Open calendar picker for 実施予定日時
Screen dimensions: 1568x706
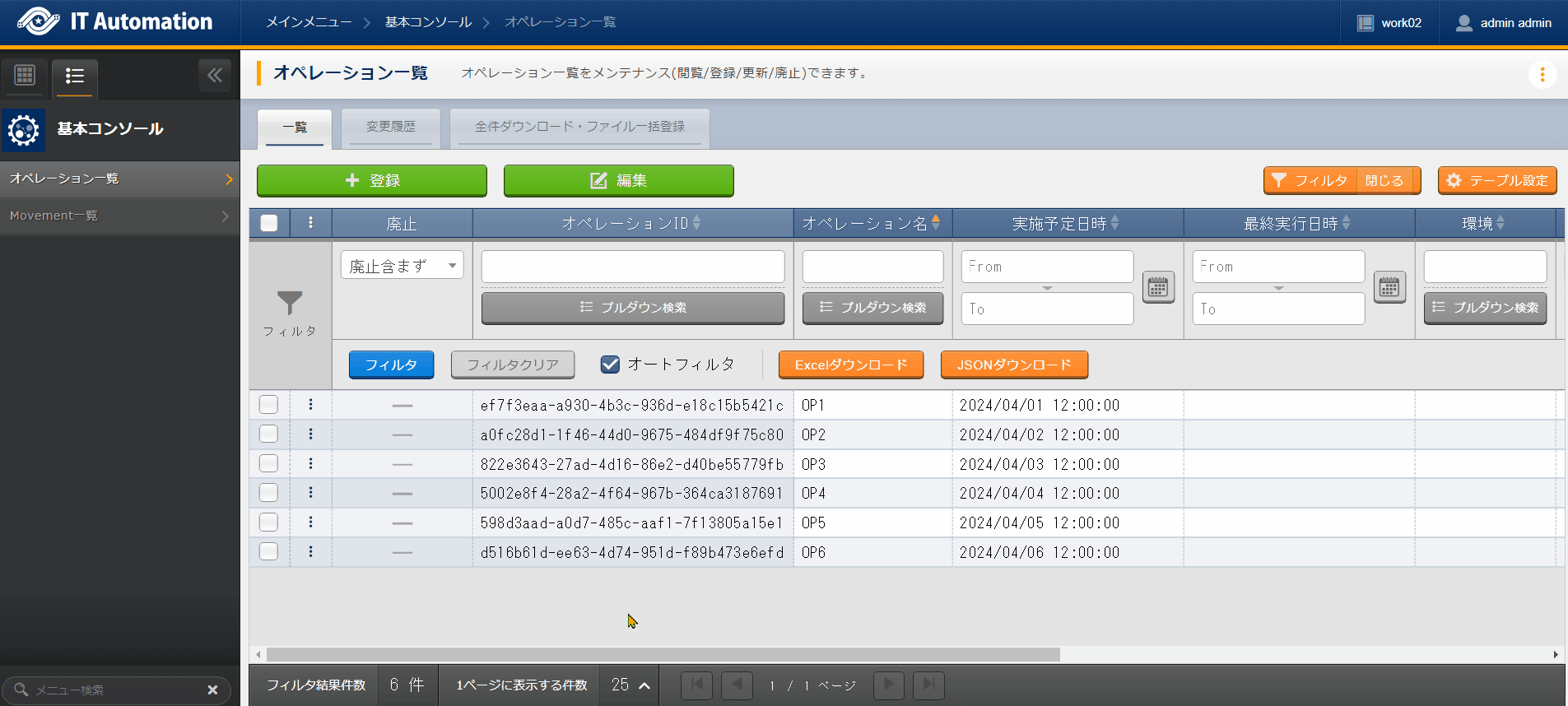click(1158, 287)
